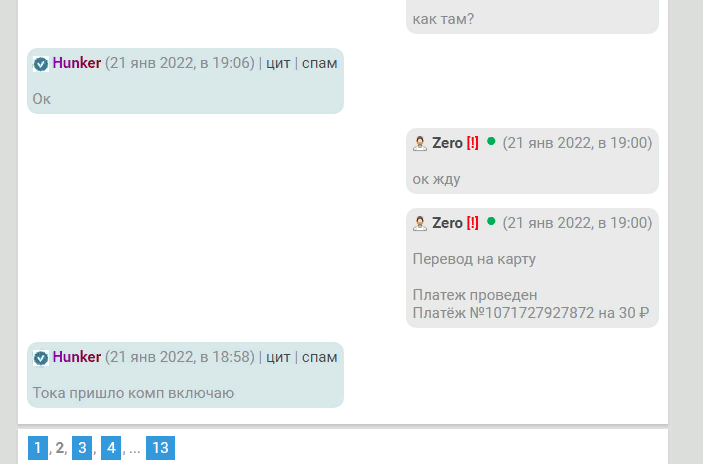Image resolution: width=703 pixels, height=464 pixels.
Task: Mark the 18:58 Hunker message as spam
Action: coord(319,358)
